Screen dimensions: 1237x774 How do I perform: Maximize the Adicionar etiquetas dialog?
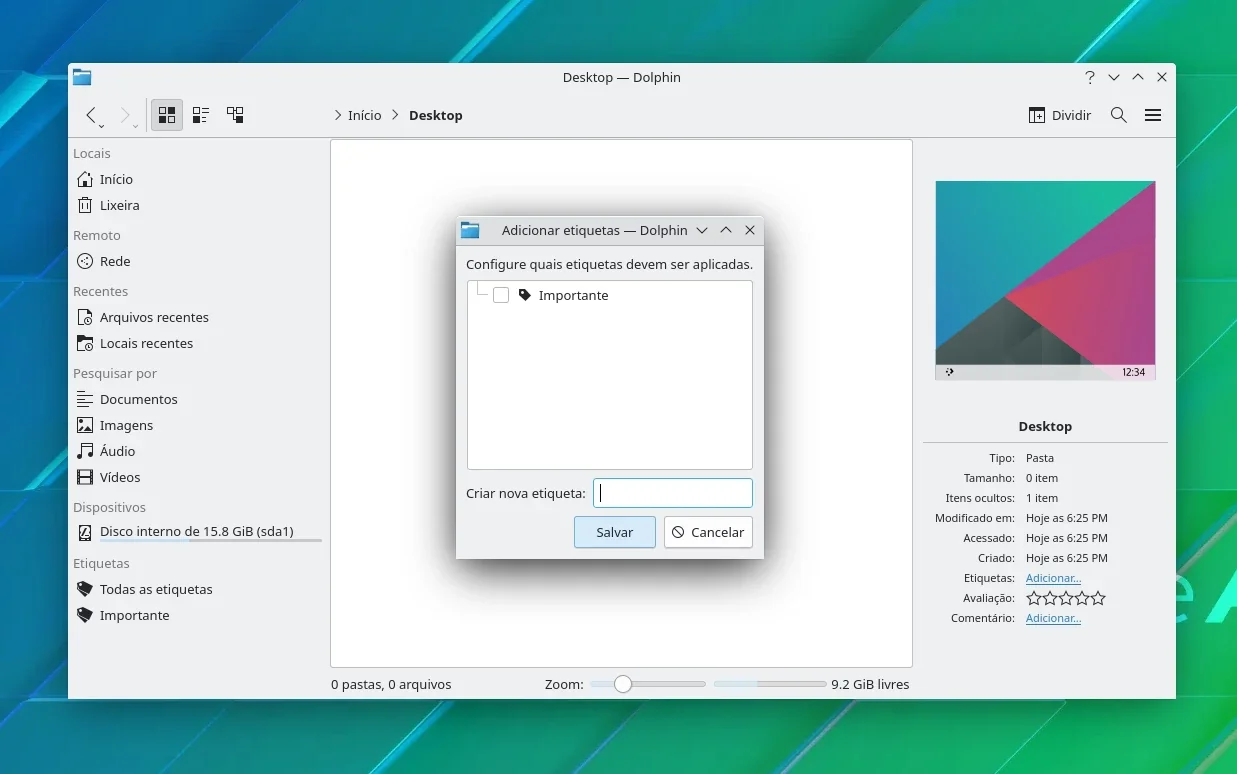tap(726, 230)
